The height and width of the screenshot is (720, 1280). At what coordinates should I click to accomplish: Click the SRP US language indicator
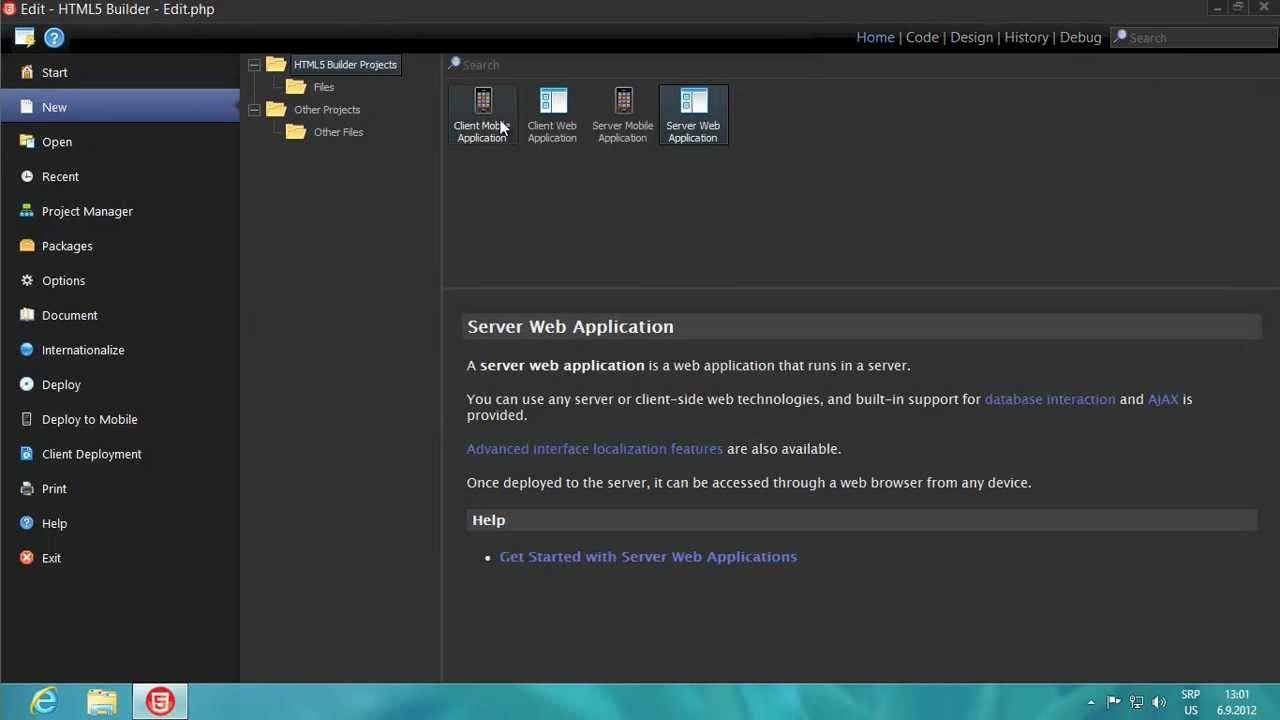pos(1190,702)
